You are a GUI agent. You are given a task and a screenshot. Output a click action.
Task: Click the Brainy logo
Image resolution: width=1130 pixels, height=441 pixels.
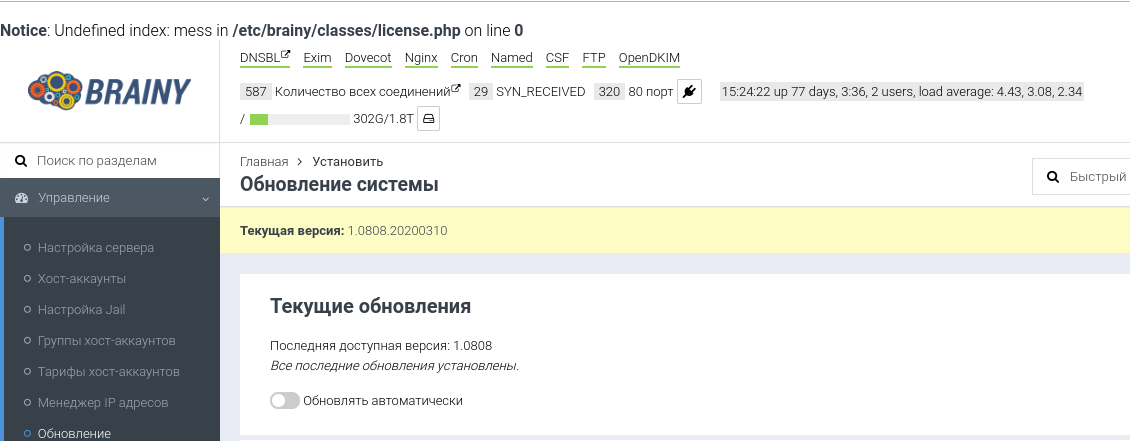[109, 90]
